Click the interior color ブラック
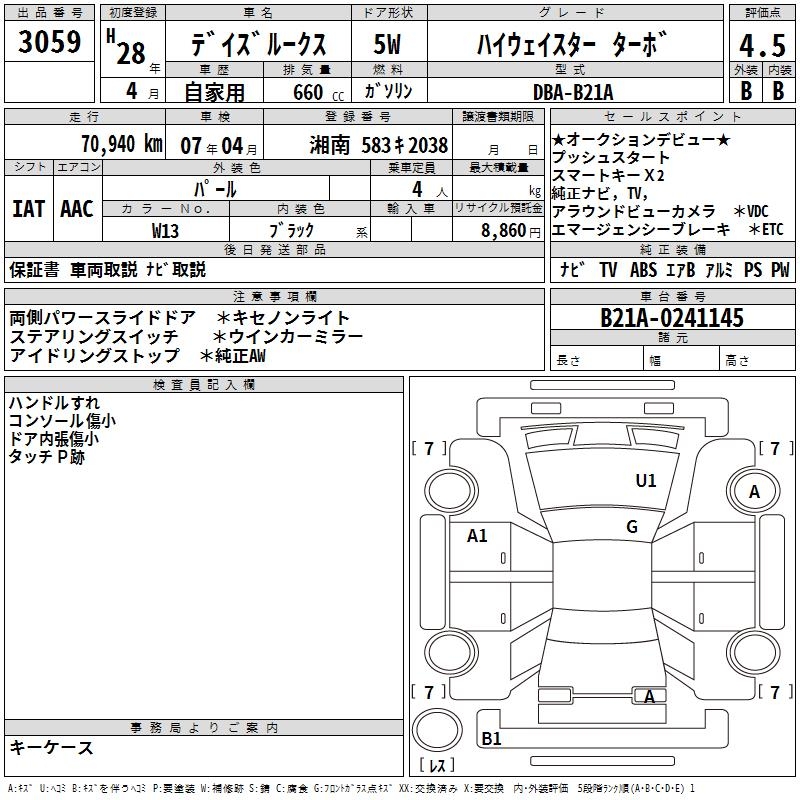The width and height of the screenshot is (800, 800). [x=291, y=231]
